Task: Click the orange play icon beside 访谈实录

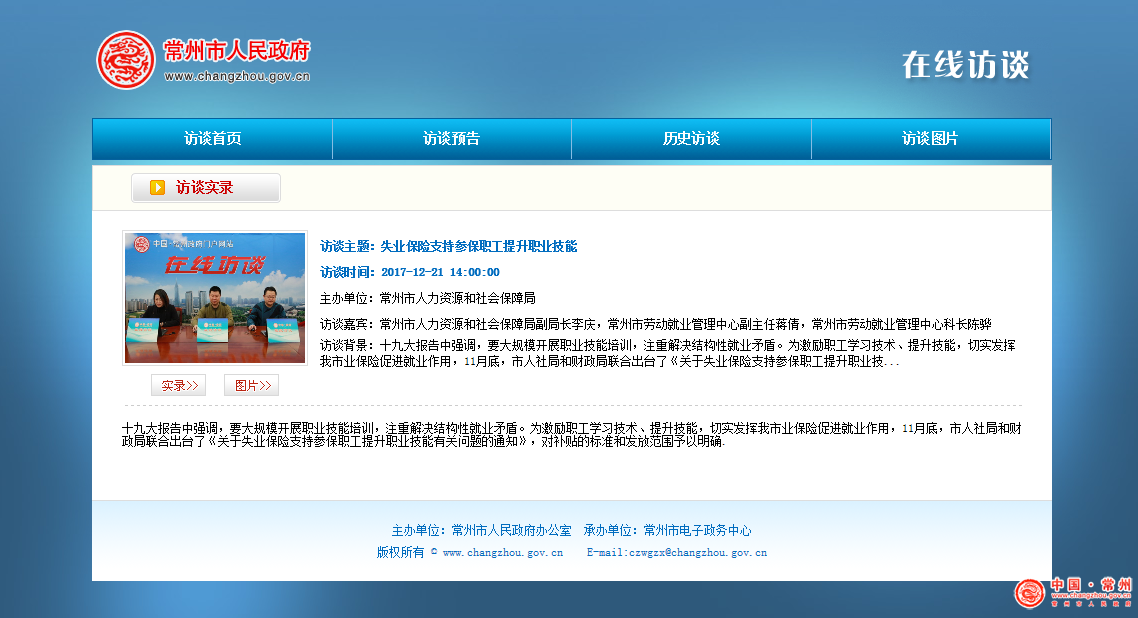Action: (x=158, y=188)
